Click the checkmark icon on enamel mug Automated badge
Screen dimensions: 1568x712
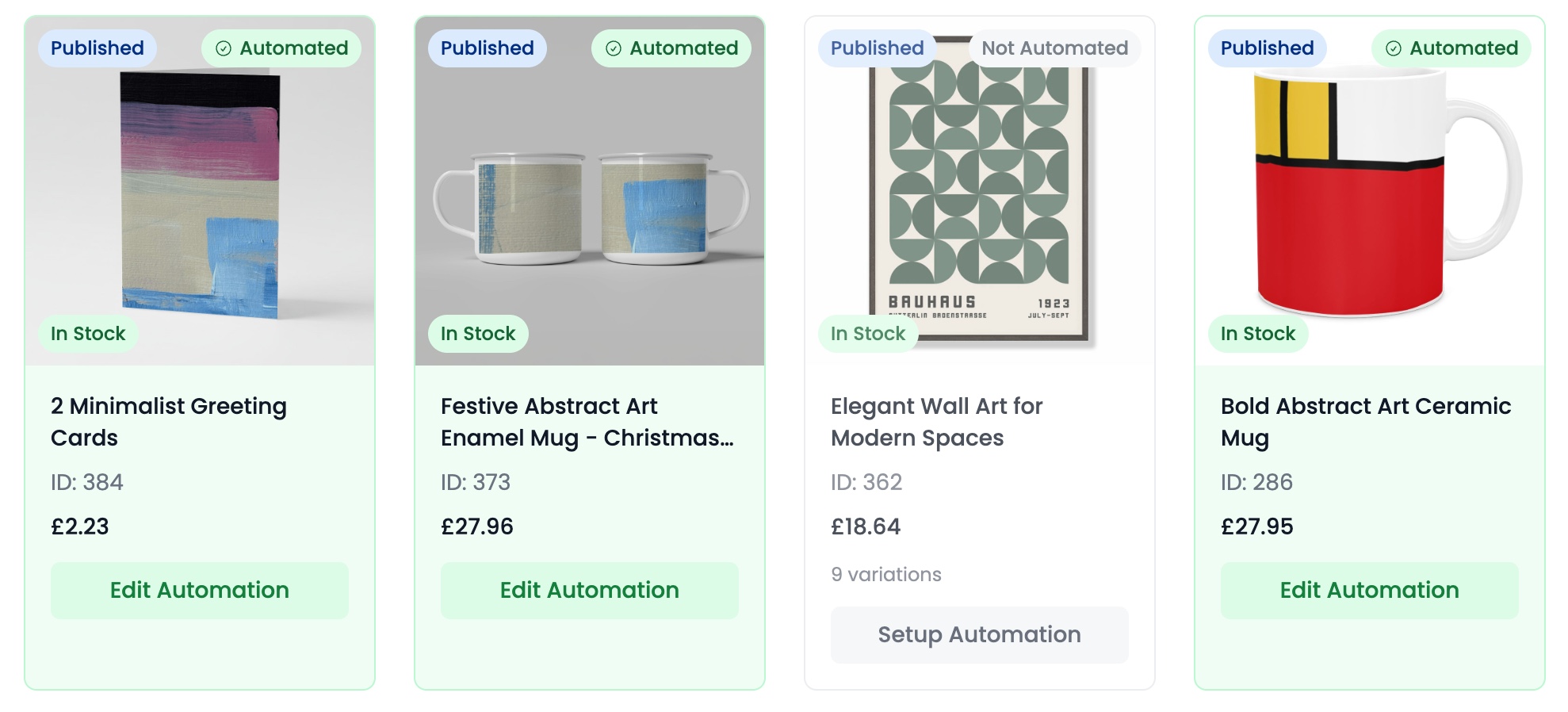pos(614,48)
